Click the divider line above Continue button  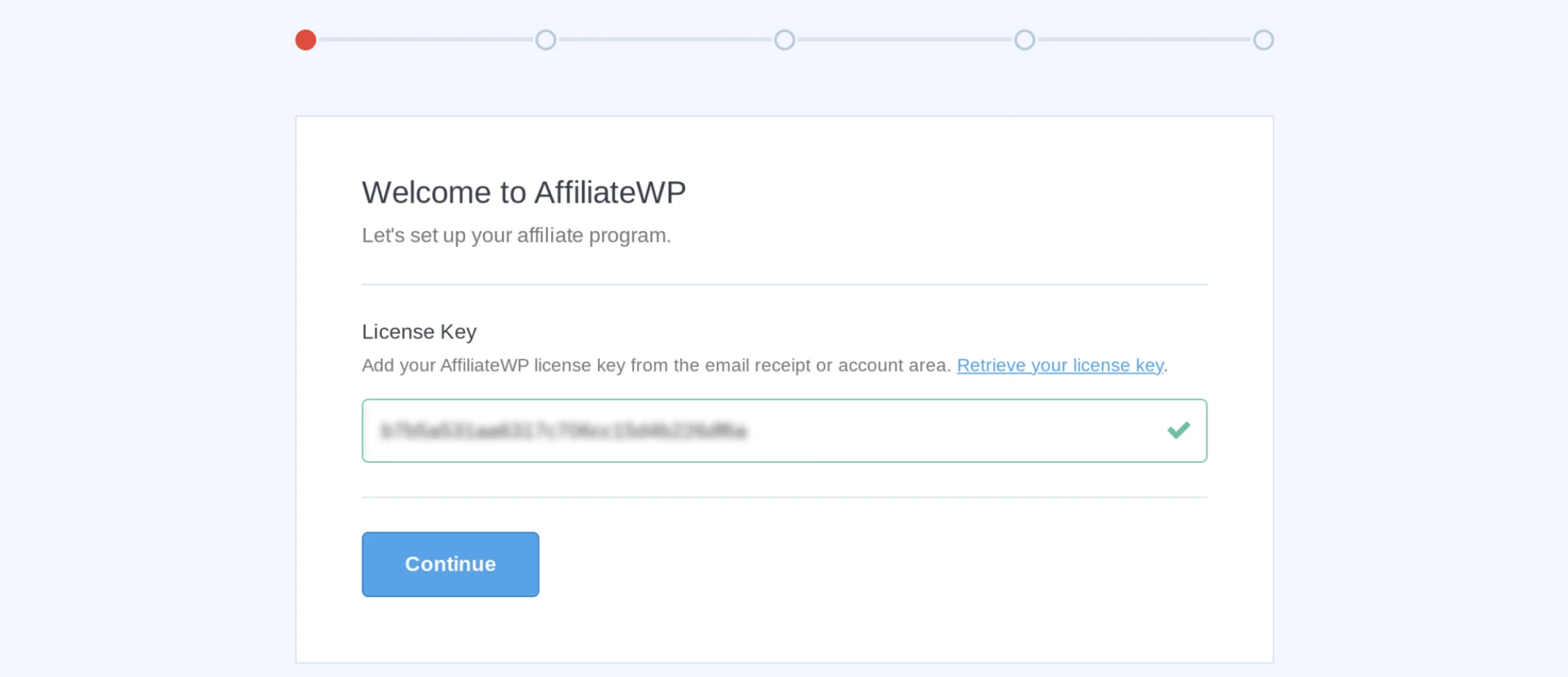point(784,497)
